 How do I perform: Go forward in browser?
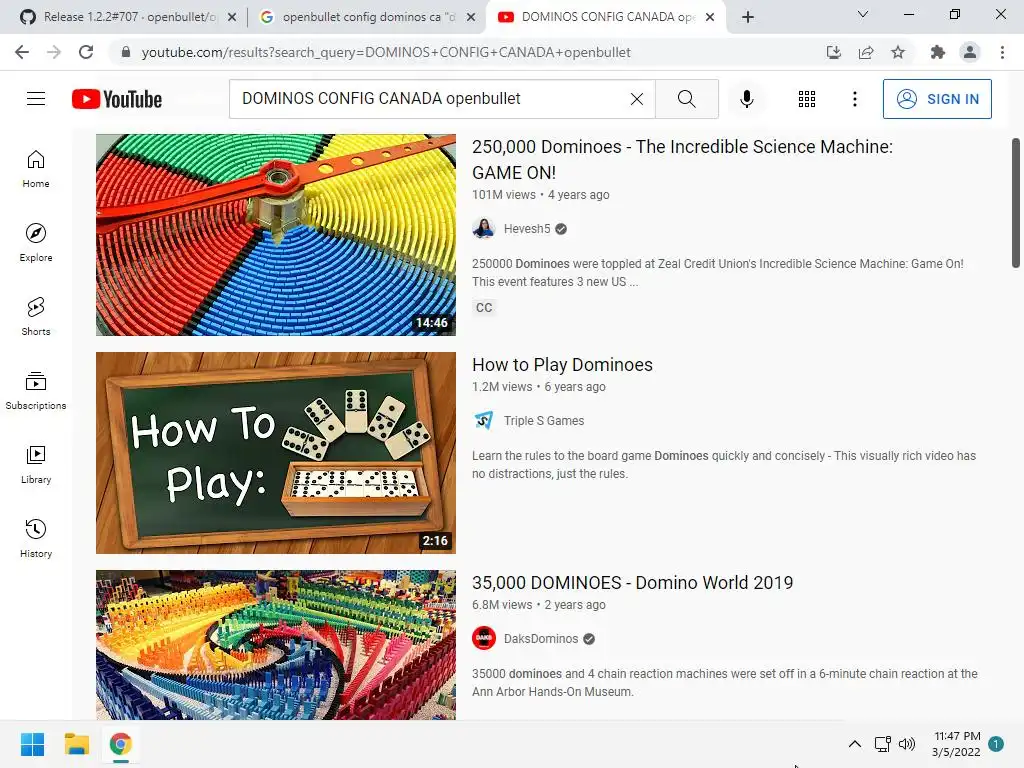pos(54,52)
